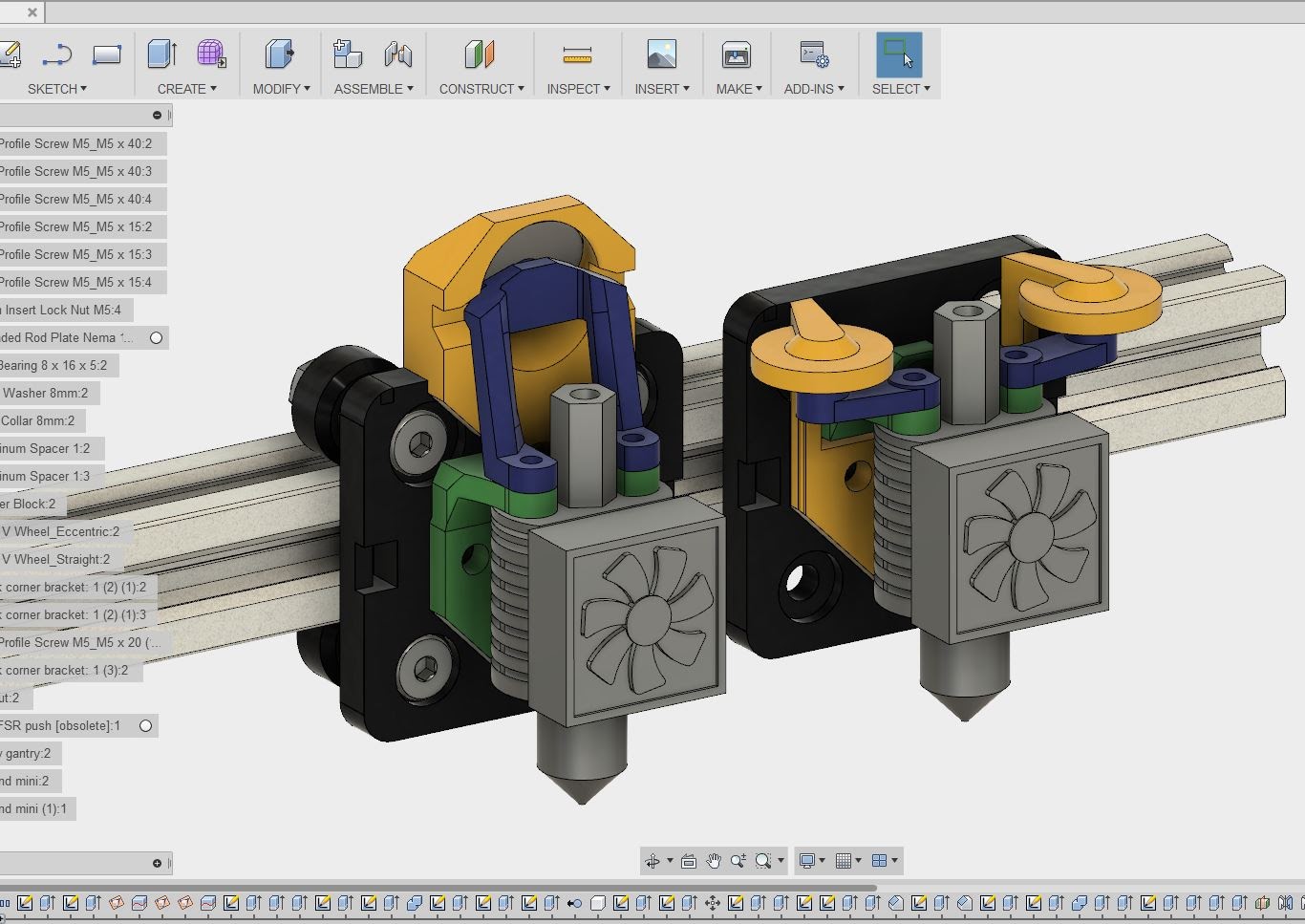Toggle radio button beside Rod Plate Nema item

pos(157,337)
